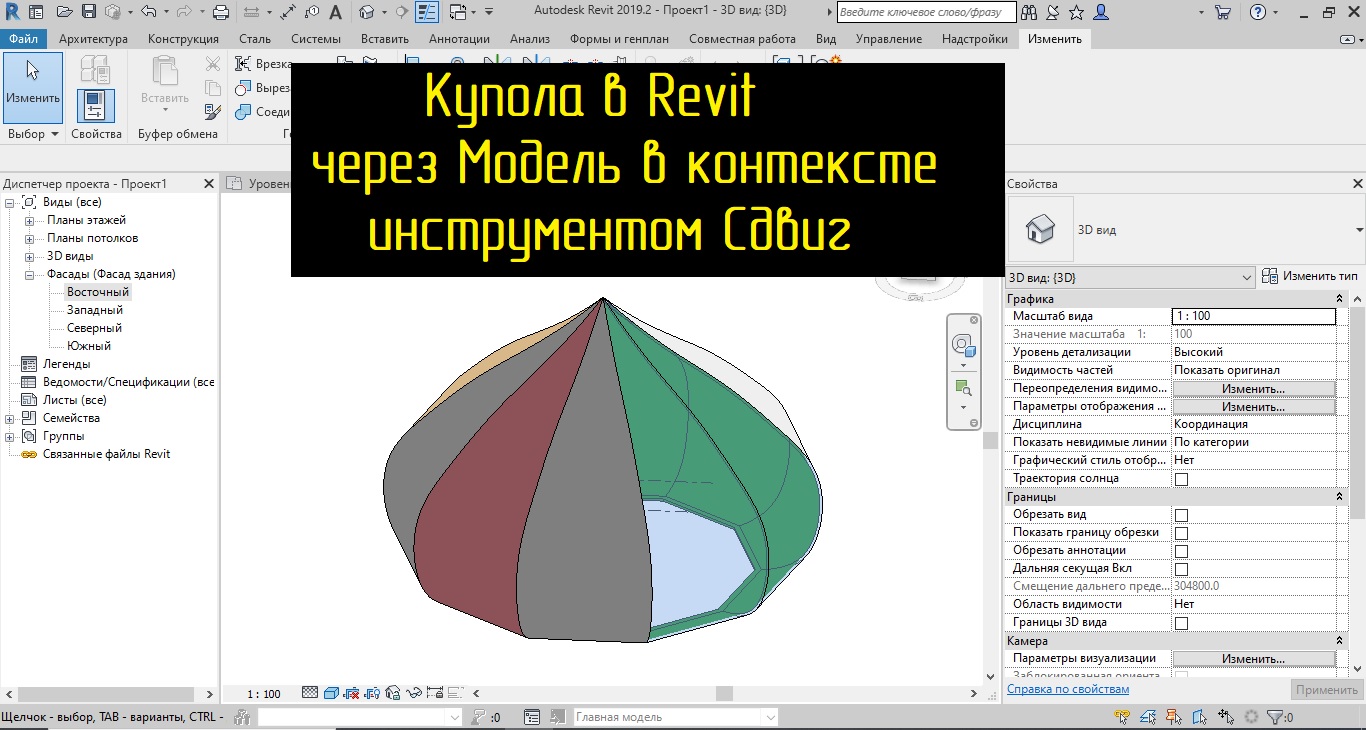Screen dimensions: 1366x730
Task: Print using the printer icon
Action: pos(221,13)
